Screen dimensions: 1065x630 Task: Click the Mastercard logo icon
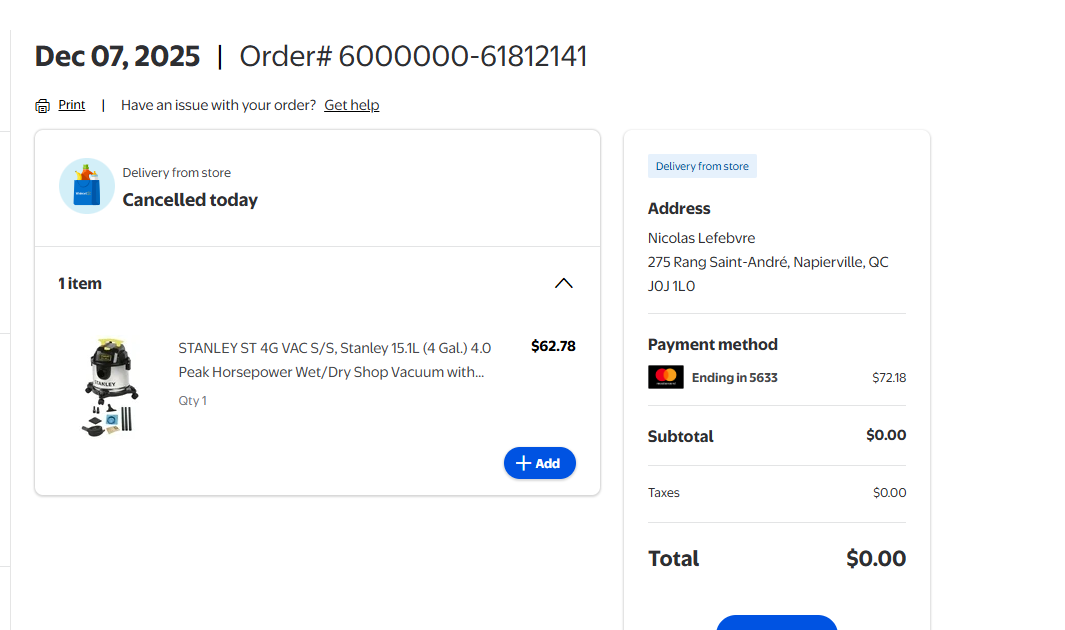coord(666,377)
